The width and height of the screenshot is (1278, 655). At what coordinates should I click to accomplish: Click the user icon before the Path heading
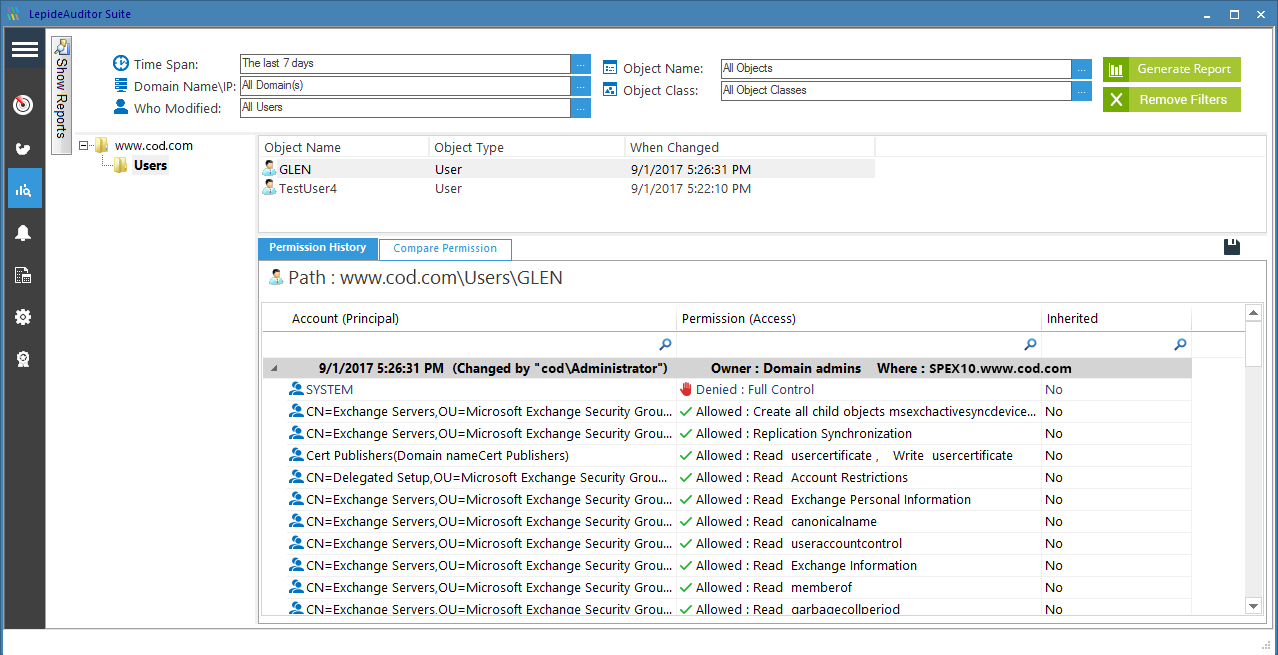[276, 277]
